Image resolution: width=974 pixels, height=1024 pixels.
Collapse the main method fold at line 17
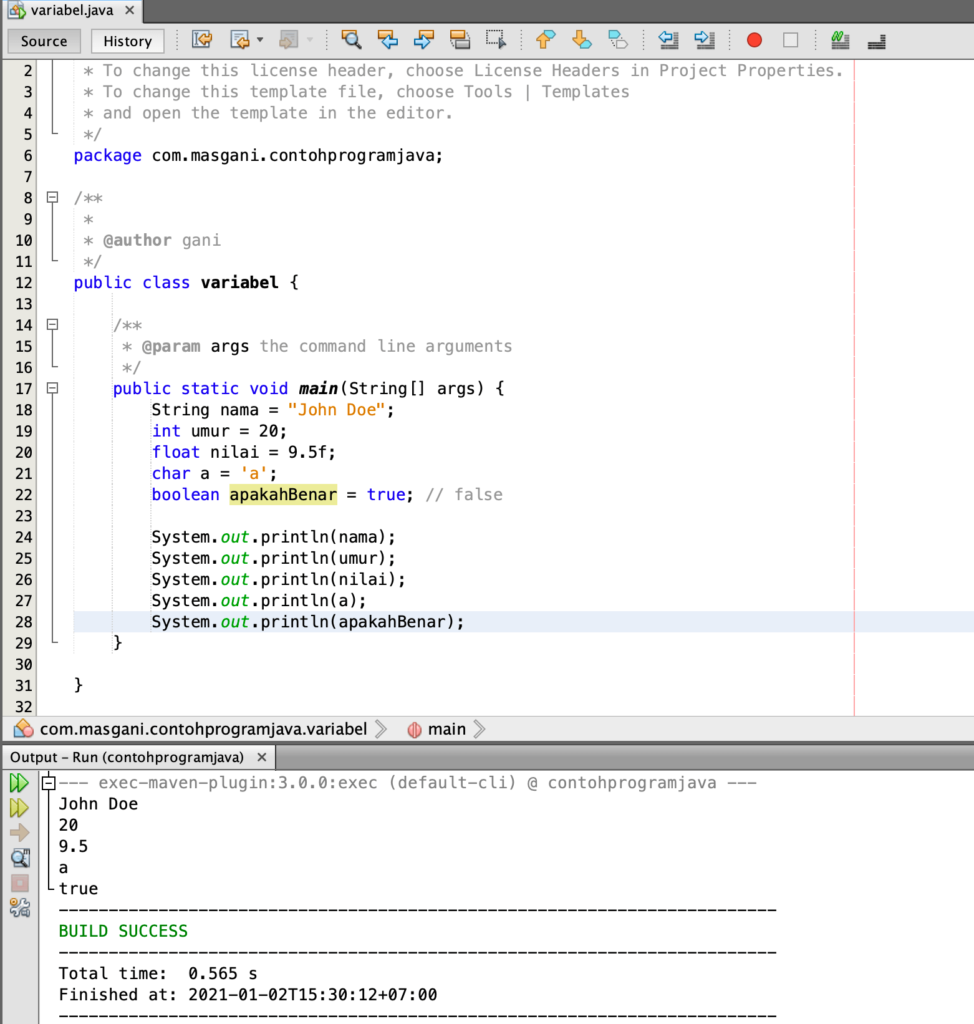click(52, 388)
